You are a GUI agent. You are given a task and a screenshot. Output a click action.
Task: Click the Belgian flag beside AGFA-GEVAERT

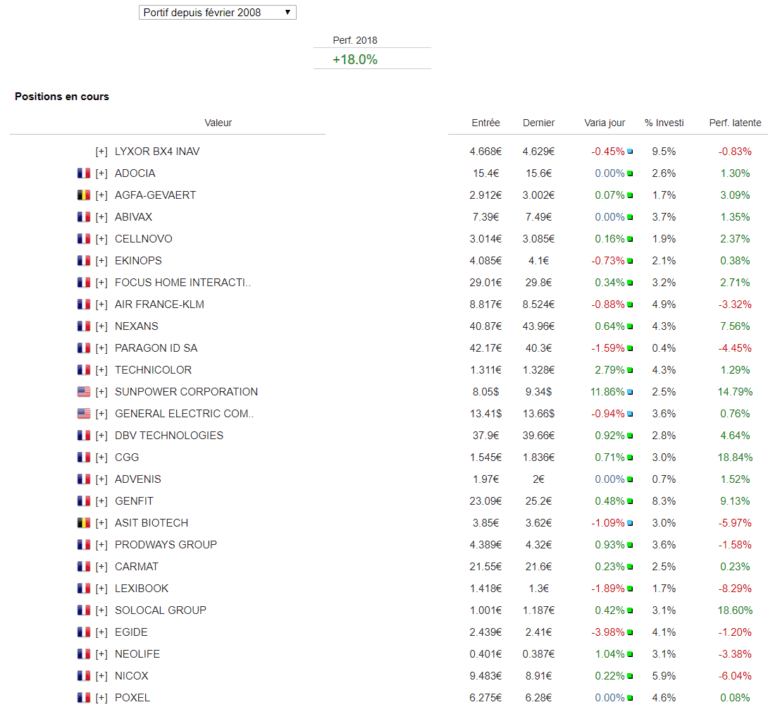pyautogui.click(x=84, y=195)
